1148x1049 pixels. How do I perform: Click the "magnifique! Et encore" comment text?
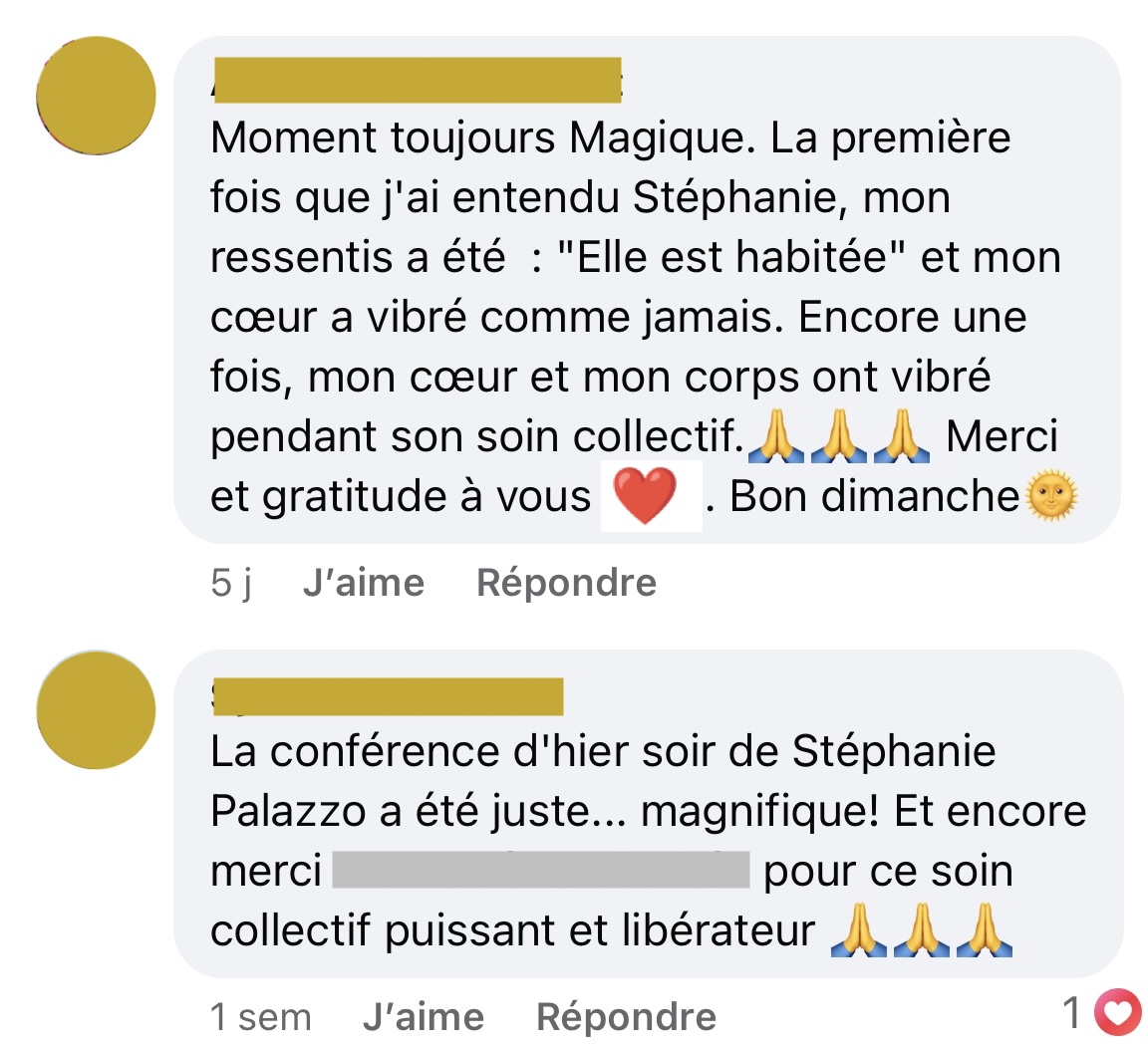864,811
